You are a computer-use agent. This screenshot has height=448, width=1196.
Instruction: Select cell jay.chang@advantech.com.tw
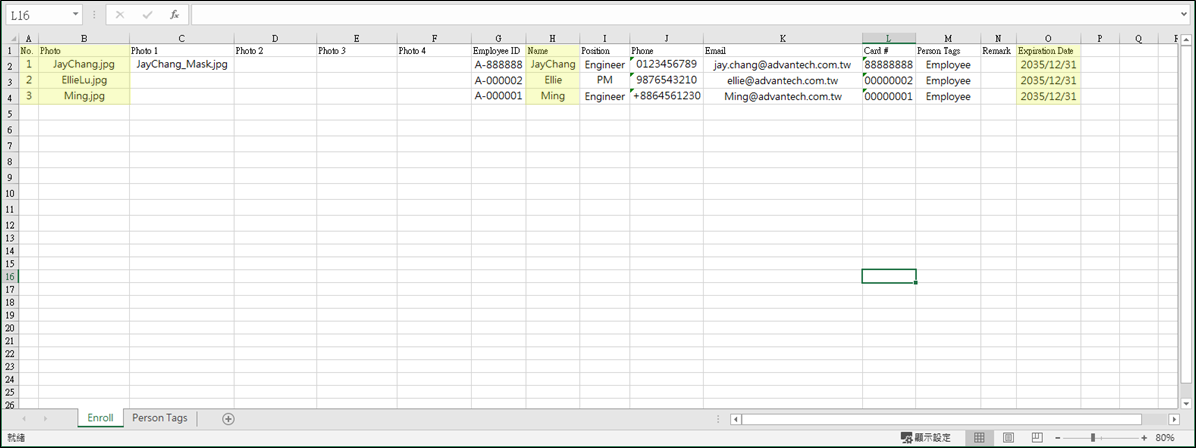click(783, 65)
